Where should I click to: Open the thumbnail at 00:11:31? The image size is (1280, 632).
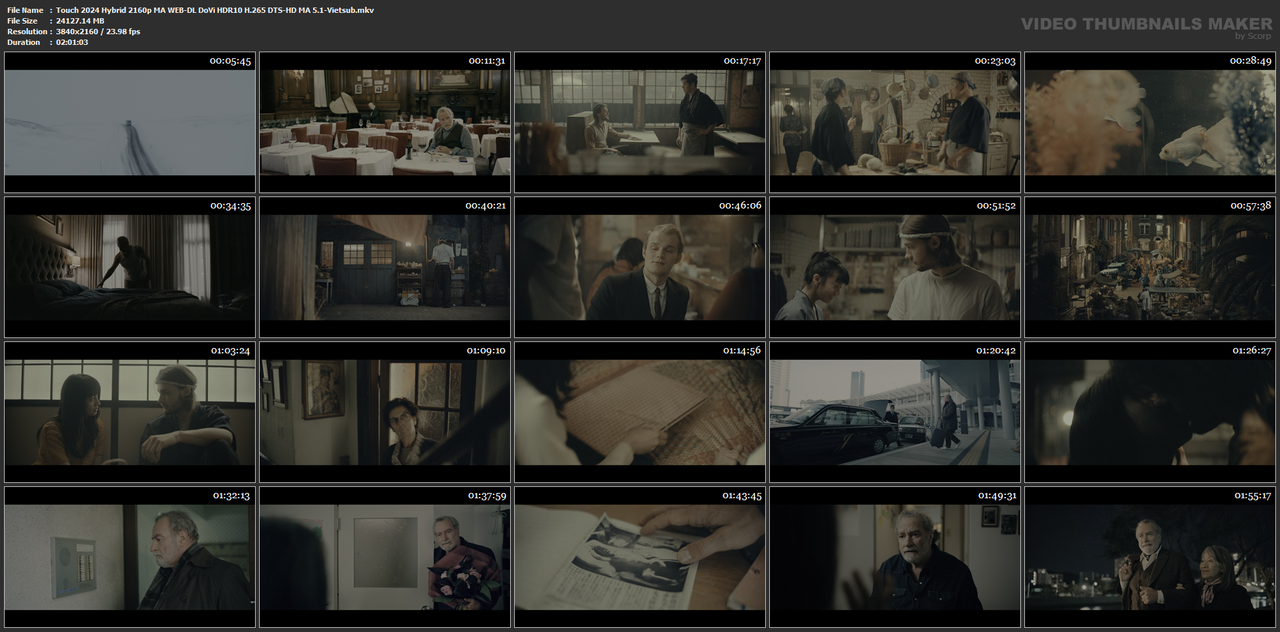tap(385, 122)
